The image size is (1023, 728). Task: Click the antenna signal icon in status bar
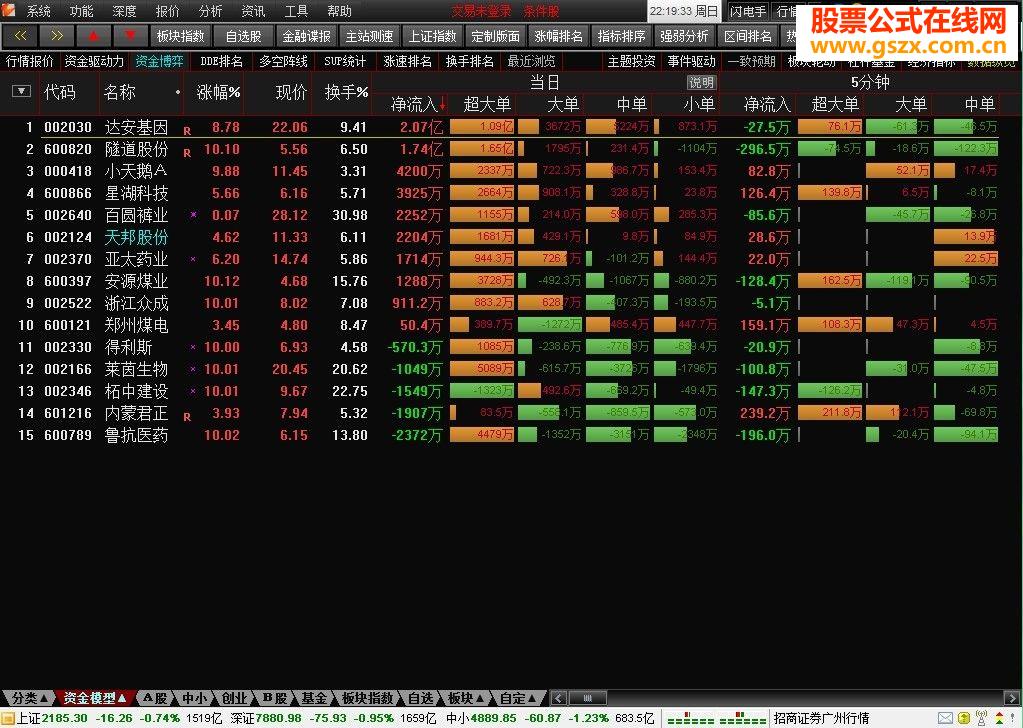pos(981,718)
